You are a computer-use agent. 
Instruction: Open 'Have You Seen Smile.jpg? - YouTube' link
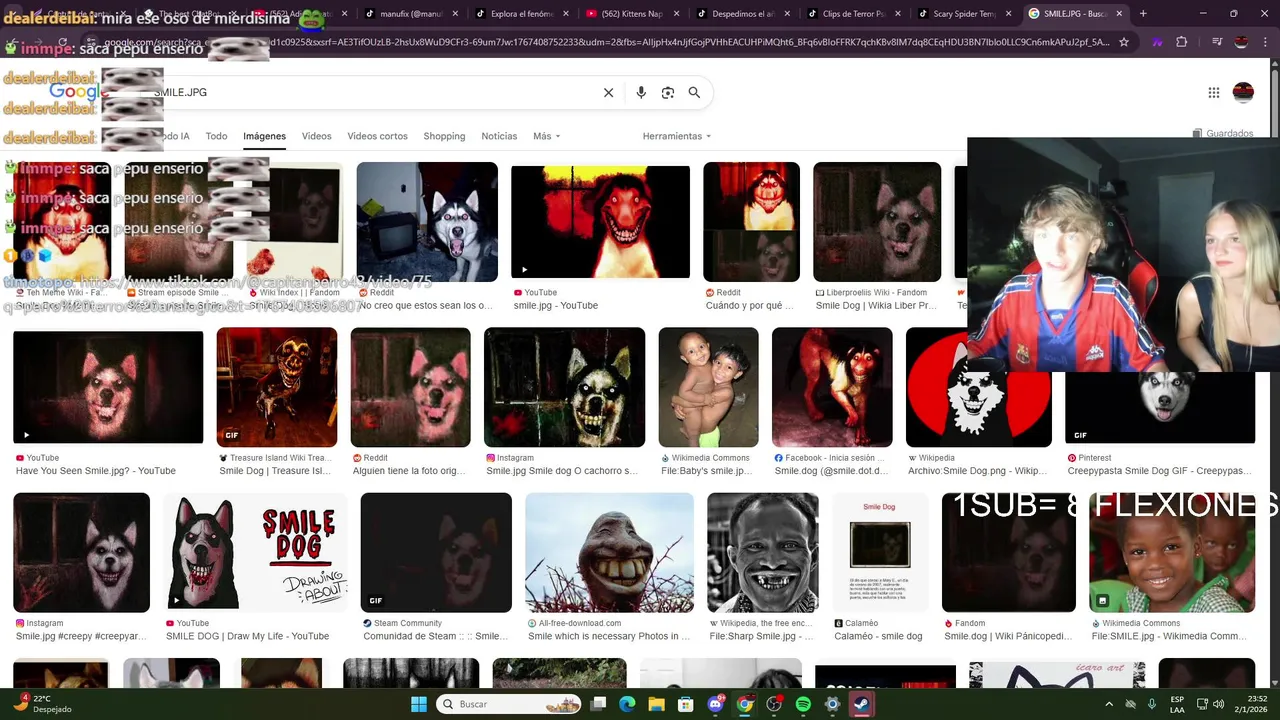pyautogui.click(x=96, y=471)
